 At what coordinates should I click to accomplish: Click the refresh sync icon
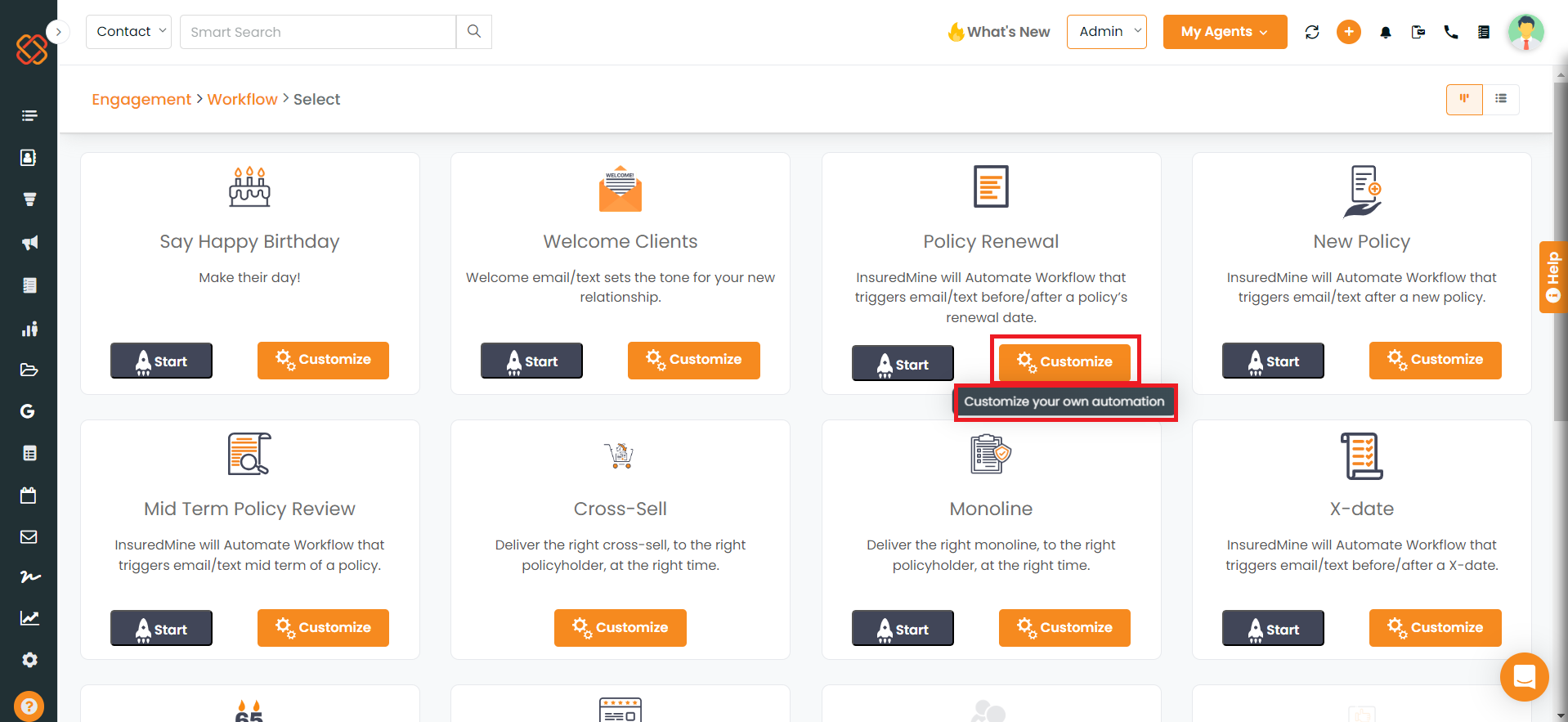click(1312, 32)
